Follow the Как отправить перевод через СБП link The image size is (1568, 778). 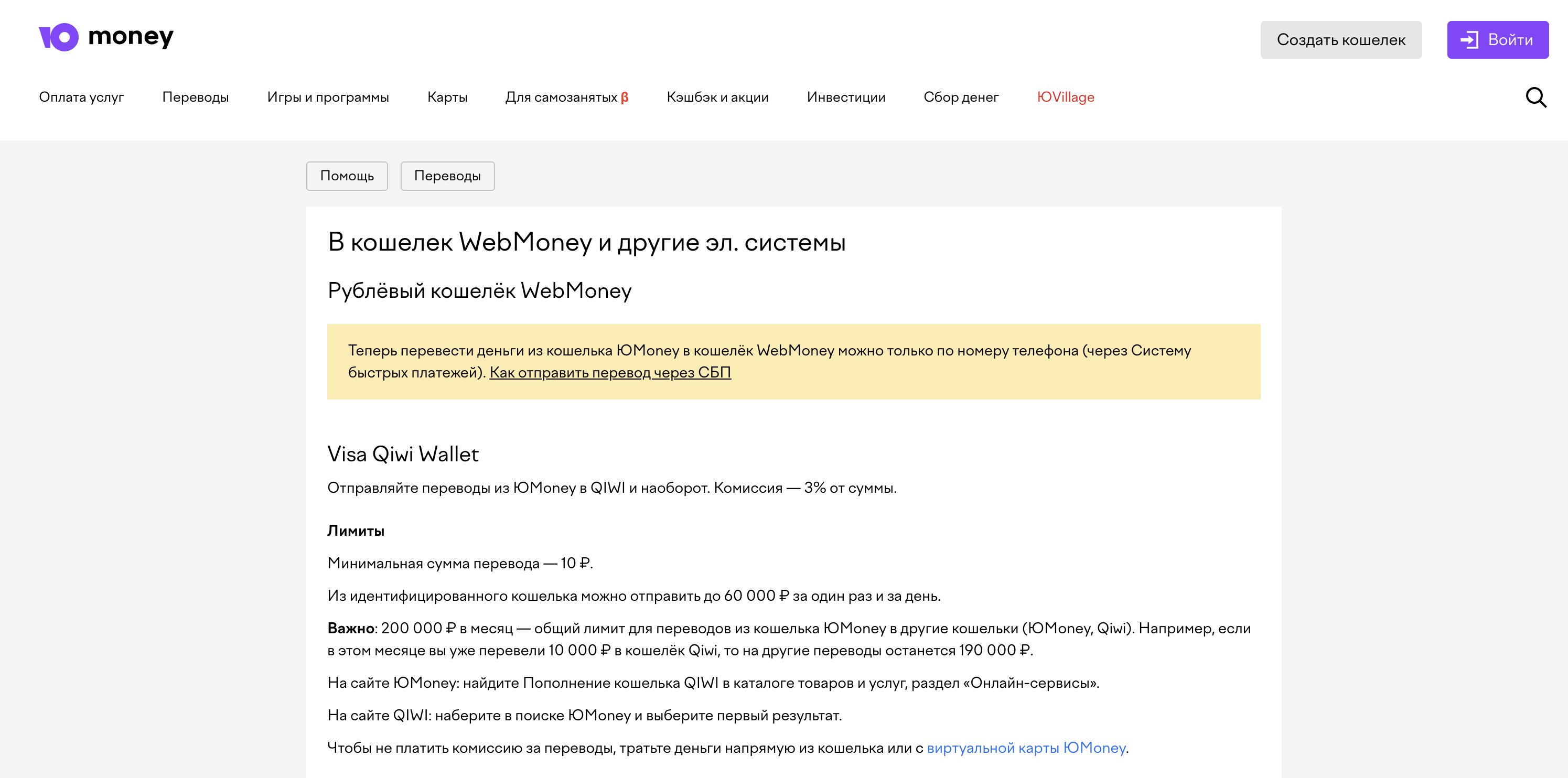point(610,372)
